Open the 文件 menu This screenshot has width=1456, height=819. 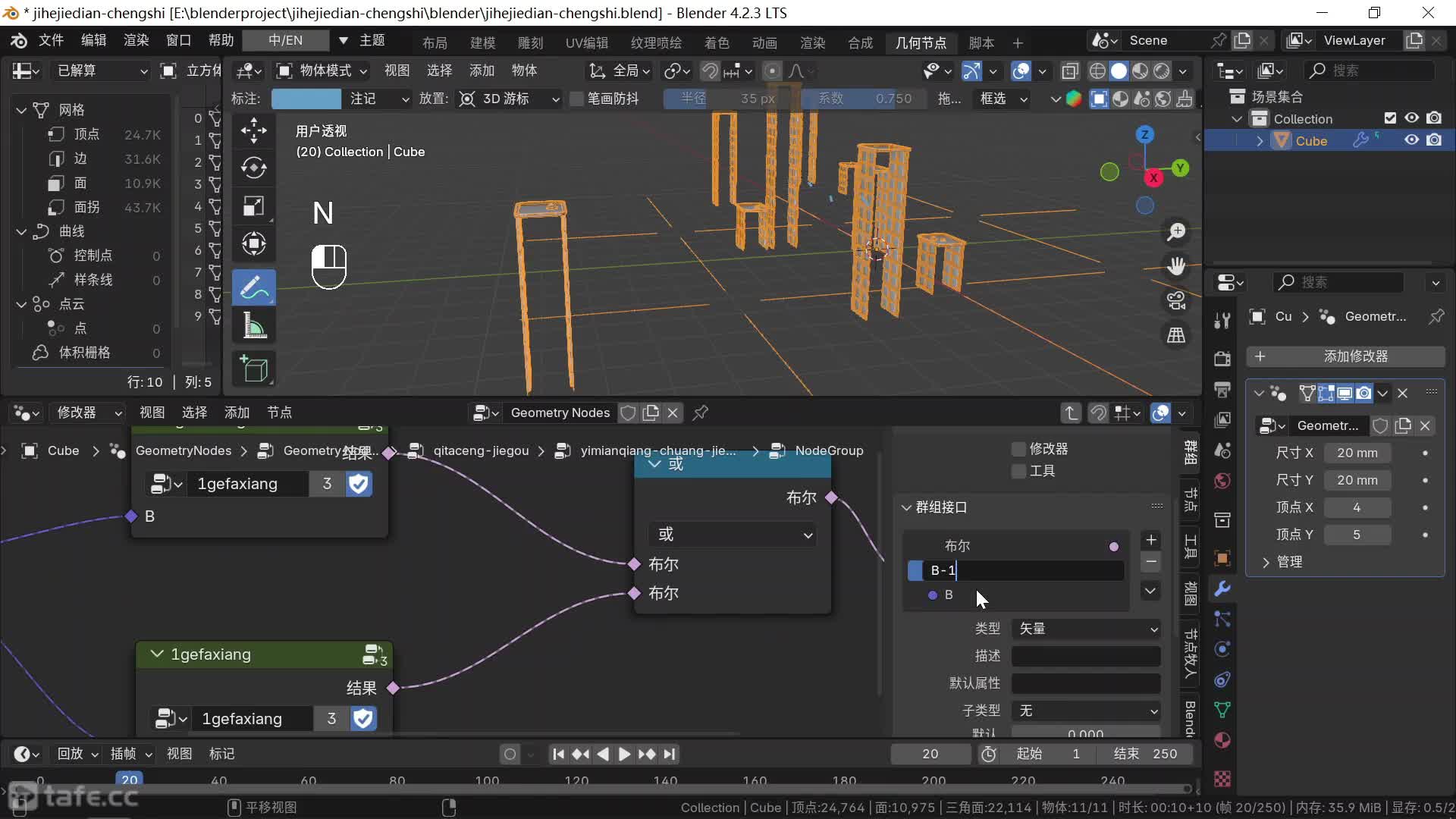(x=51, y=40)
